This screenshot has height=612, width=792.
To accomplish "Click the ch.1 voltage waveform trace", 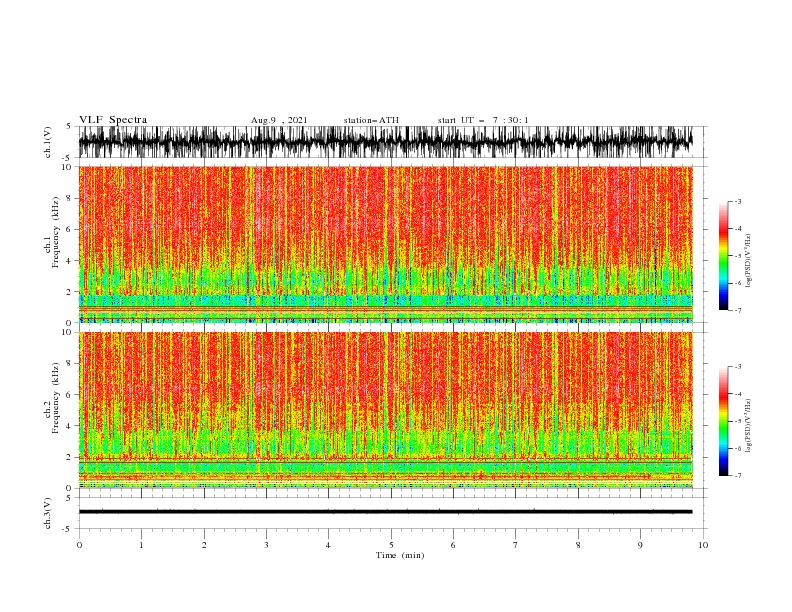I will (385, 142).
